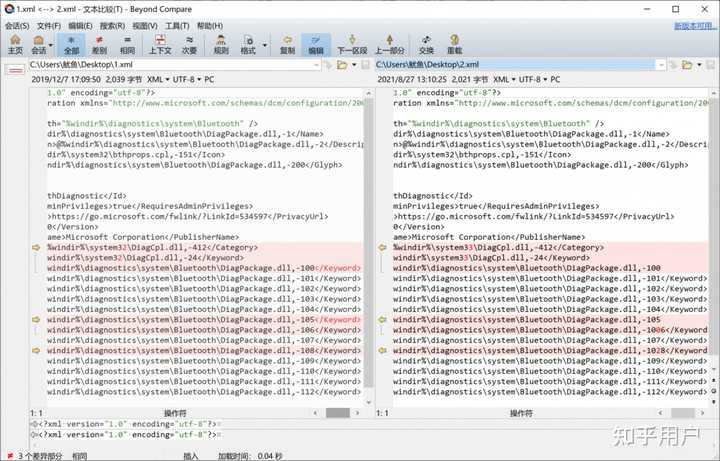Click the 加载时间: 0.04 秒 status text
Viewport: 720px width, 461px height.
[x=250, y=456]
